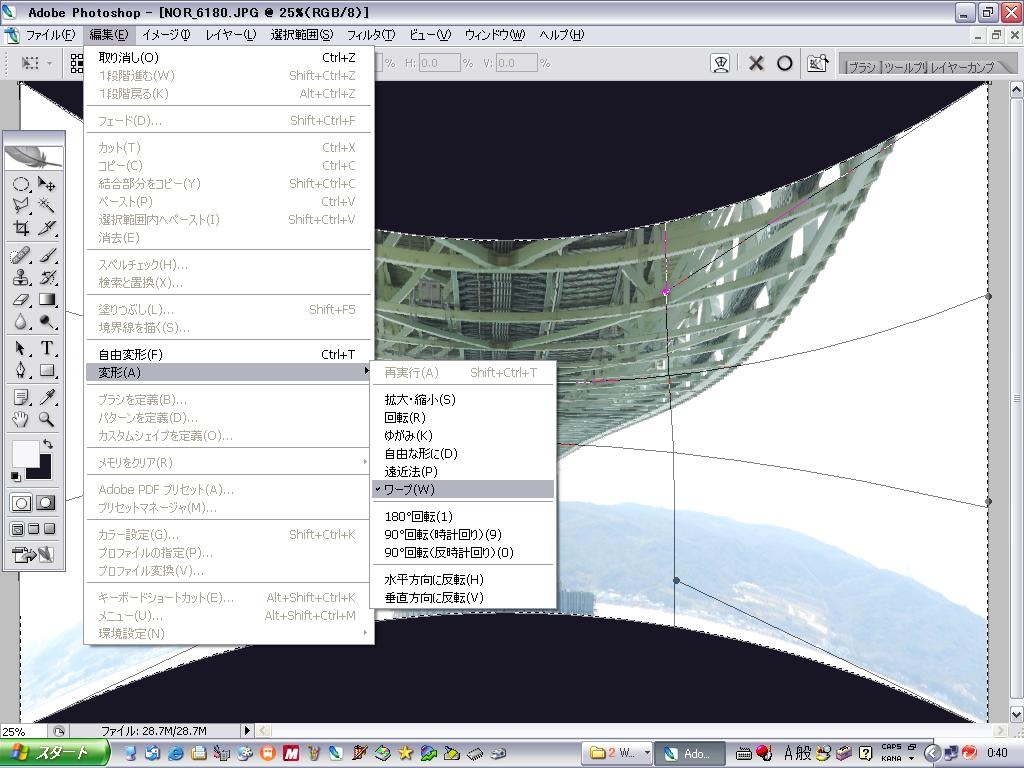Commit the transform with the circle button
This screenshot has width=1024, height=768.
pos(785,63)
